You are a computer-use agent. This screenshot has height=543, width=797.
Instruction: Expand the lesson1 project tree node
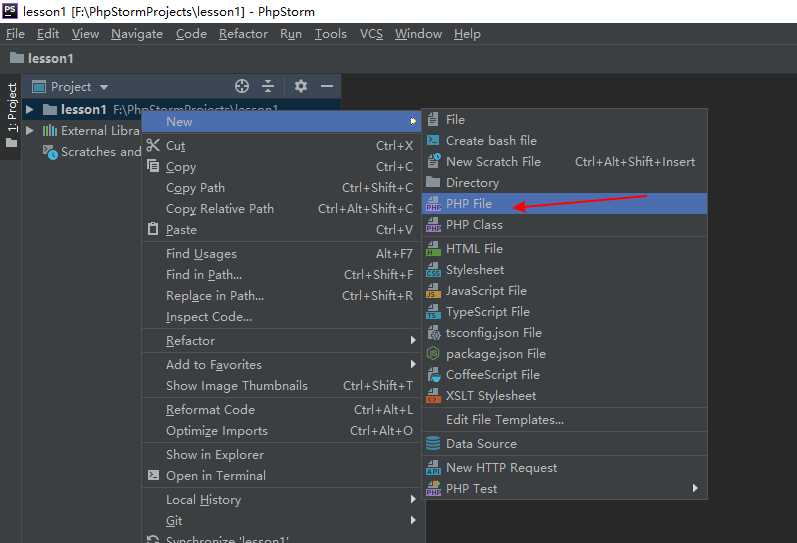point(29,109)
